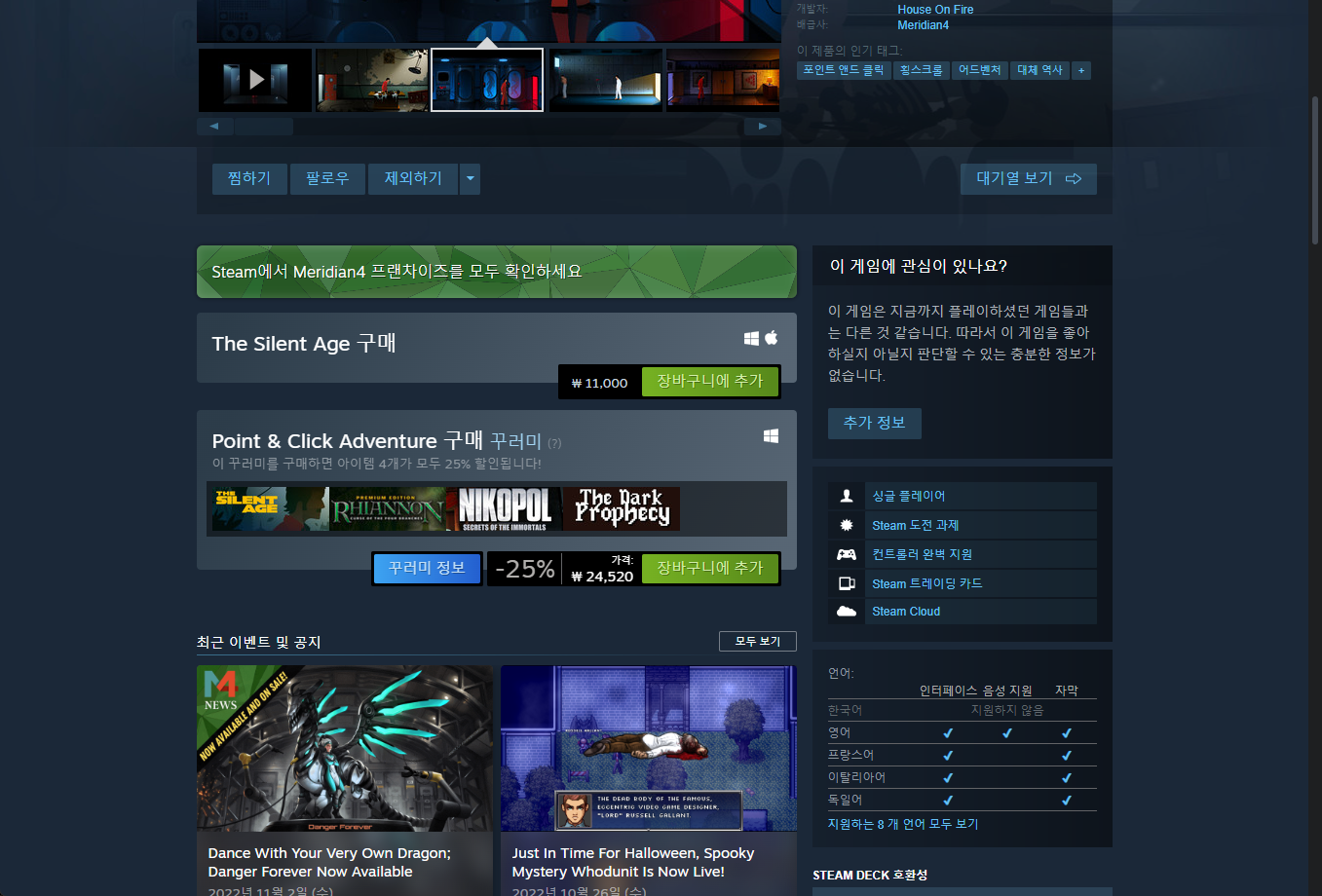Click the Steam Cloud cloud icon
Image resolution: width=1322 pixels, height=896 pixels.
click(847, 612)
